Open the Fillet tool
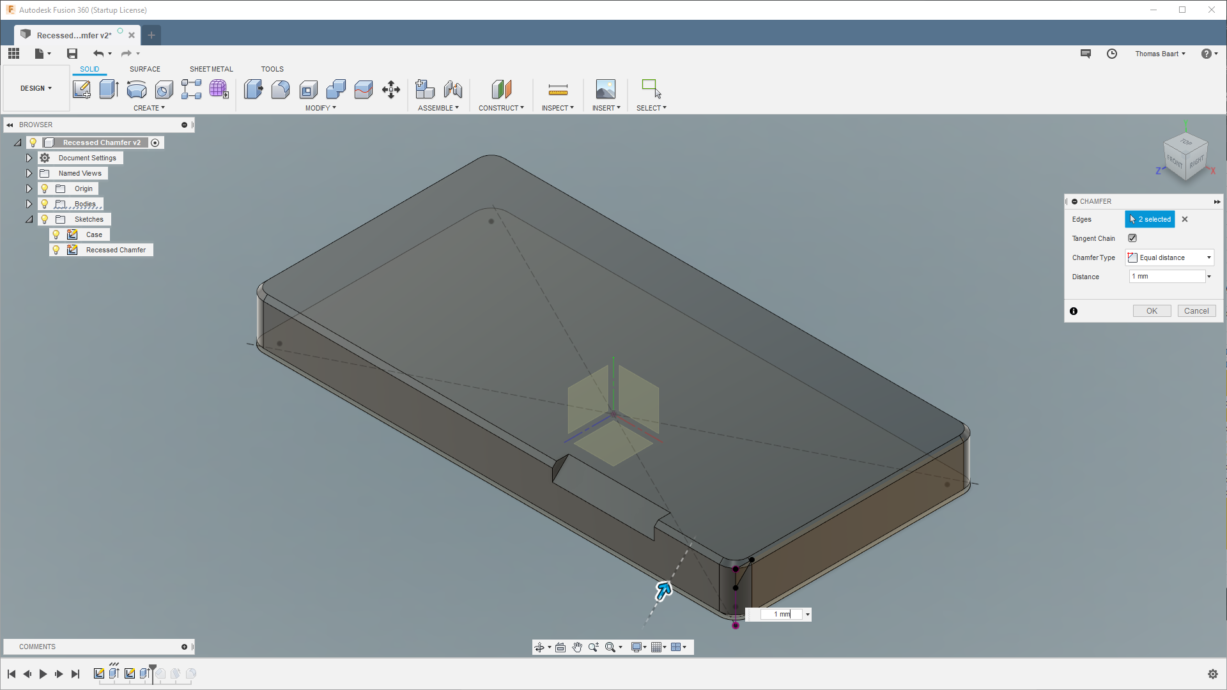The width and height of the screenshot is (1227, 690). coord(280,90)
